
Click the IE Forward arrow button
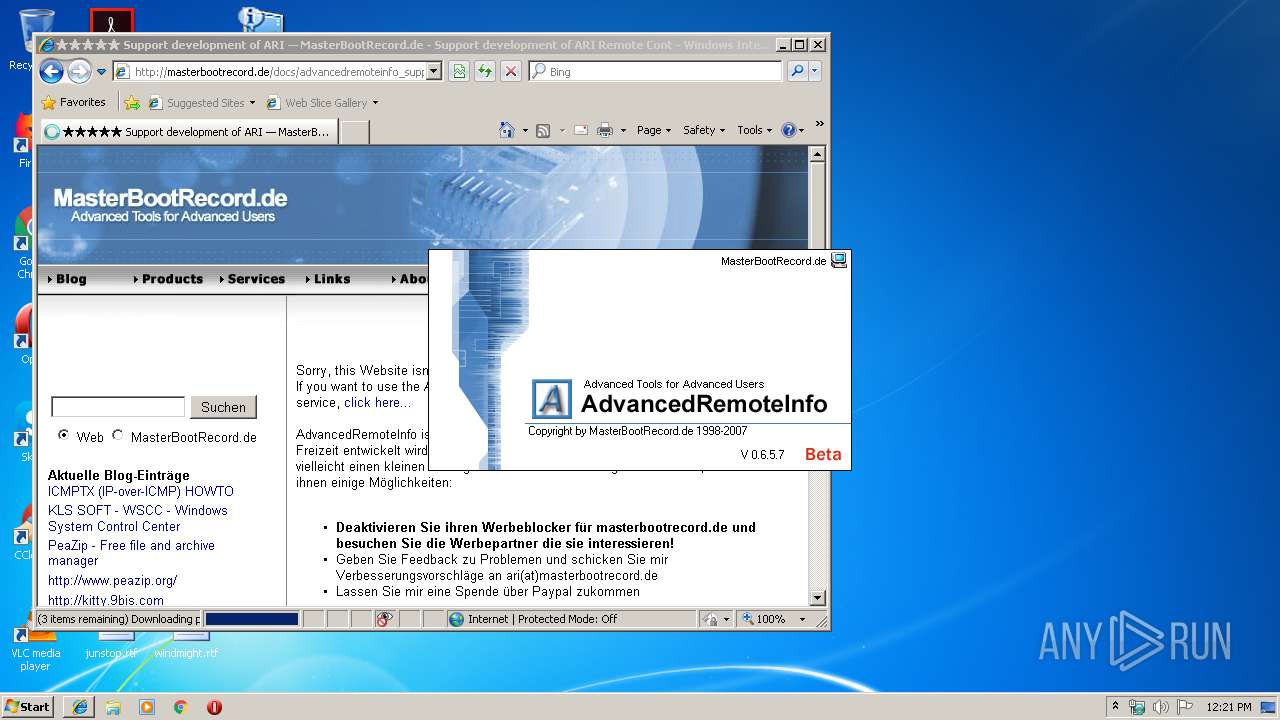[79, 71]
